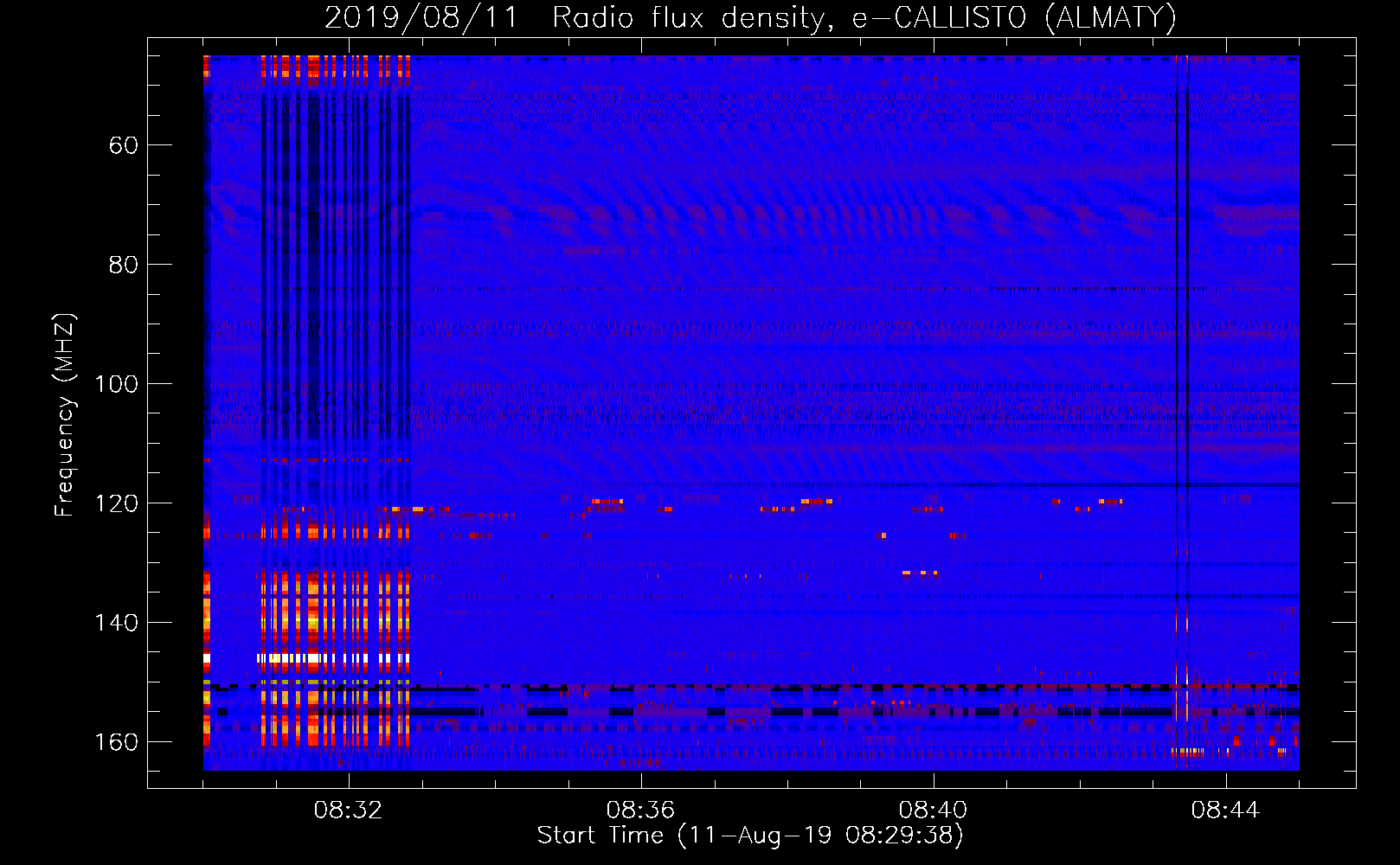Click the 08:36 time tick label

coord(640,811)
